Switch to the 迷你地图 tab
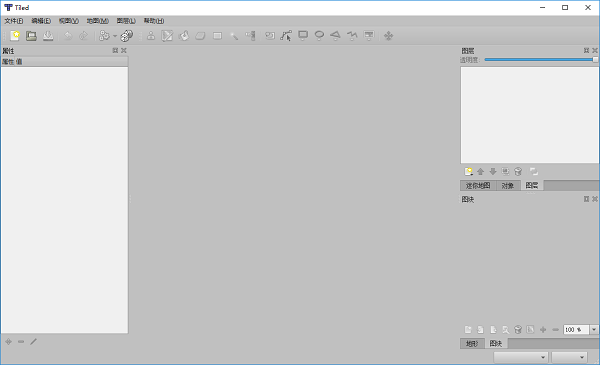This screenshot has width=600, height=365. pyautogui.click(x=478, y=186)
